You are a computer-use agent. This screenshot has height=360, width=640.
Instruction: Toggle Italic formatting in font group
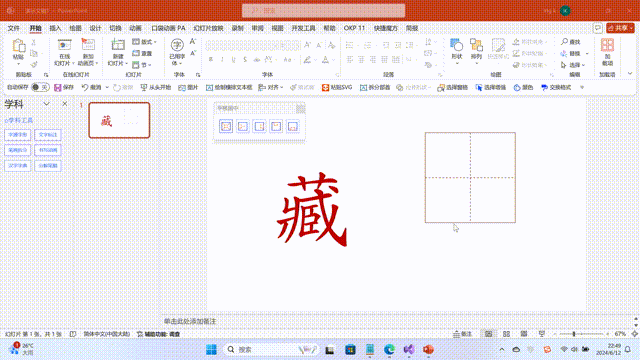222,60
